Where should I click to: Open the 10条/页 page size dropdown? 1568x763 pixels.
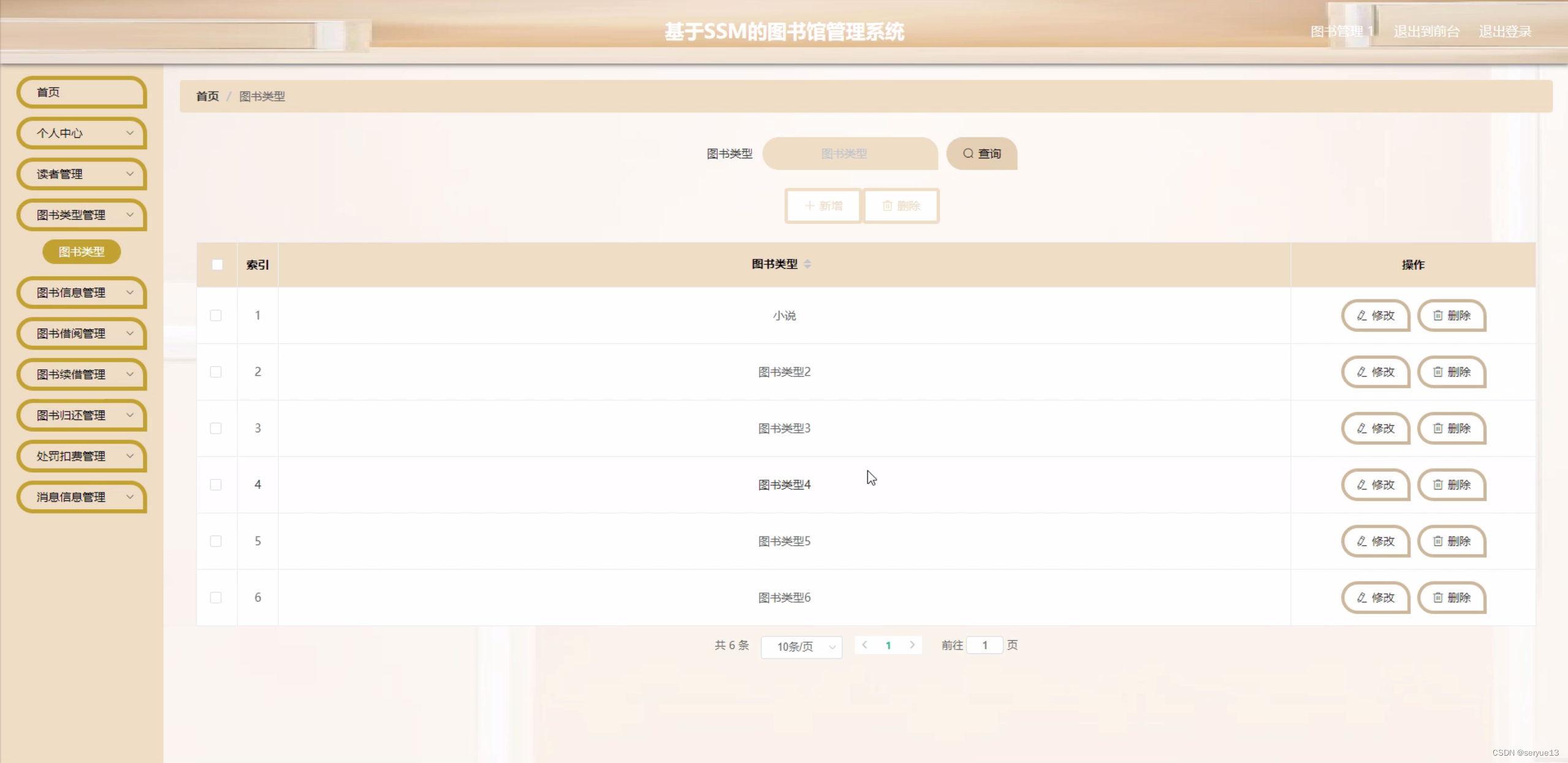(x=801, y=647)
